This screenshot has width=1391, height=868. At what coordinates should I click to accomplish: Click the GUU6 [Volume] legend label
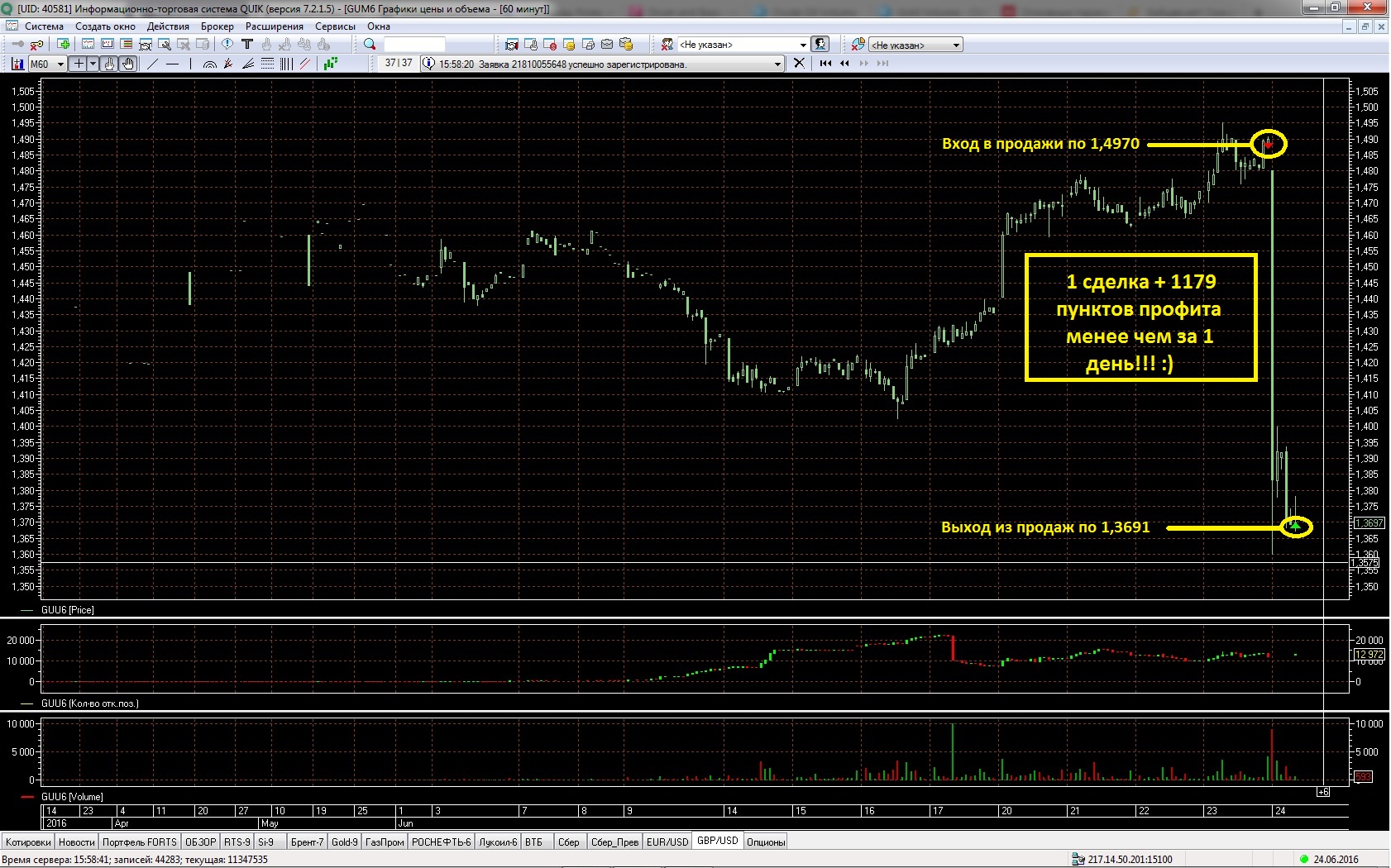coord(73,797)
